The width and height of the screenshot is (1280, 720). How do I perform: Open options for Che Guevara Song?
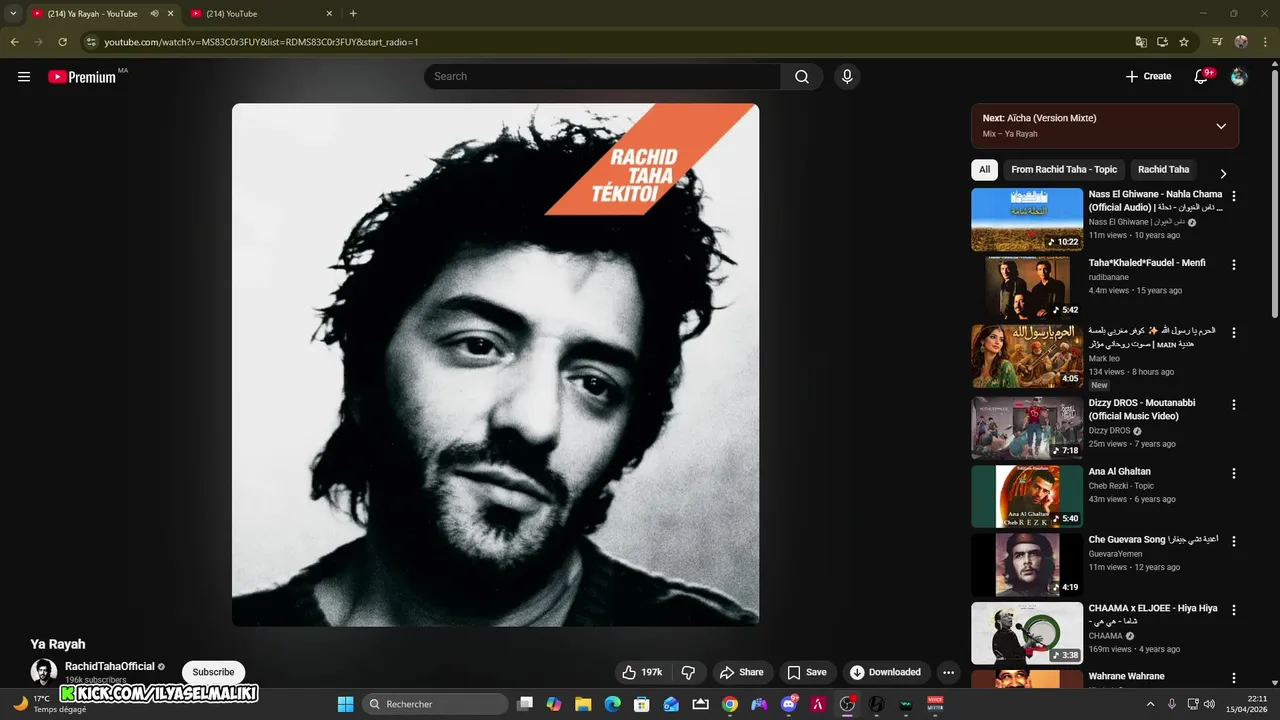click(1233, 541)
